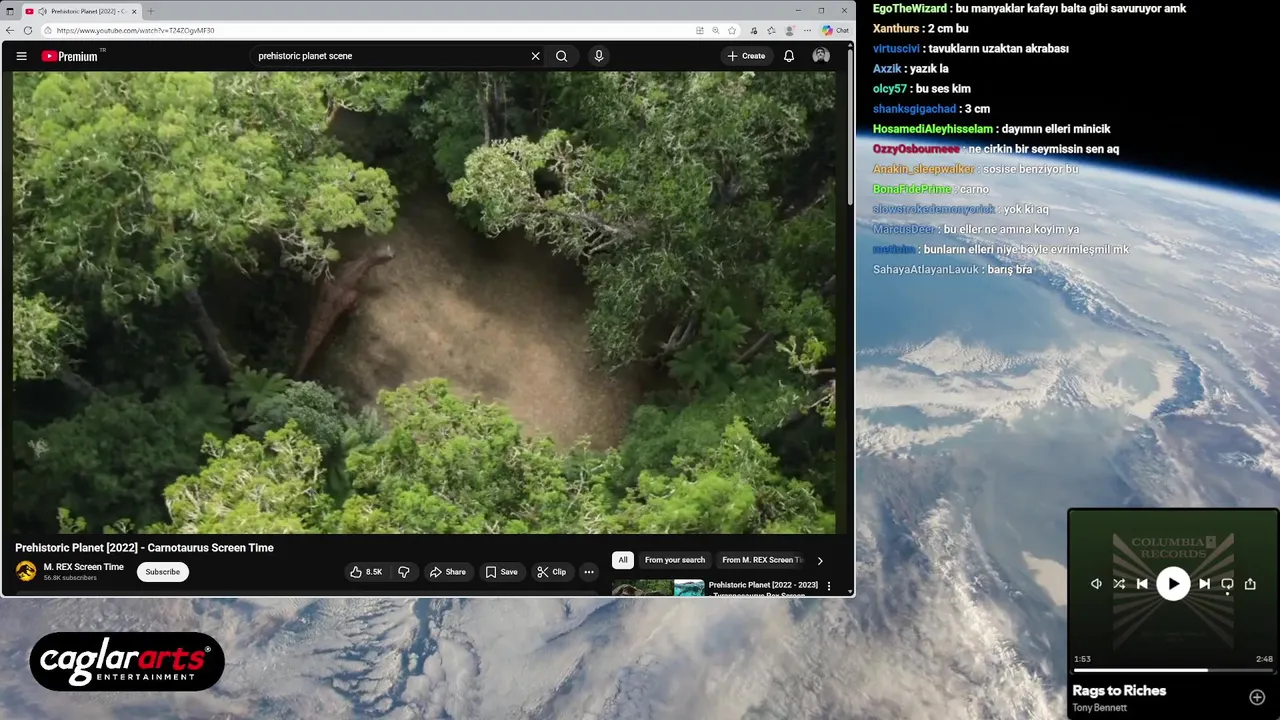Open Tony Bennett artist name in widget
1280x720 pixels.
(1099, 708)
